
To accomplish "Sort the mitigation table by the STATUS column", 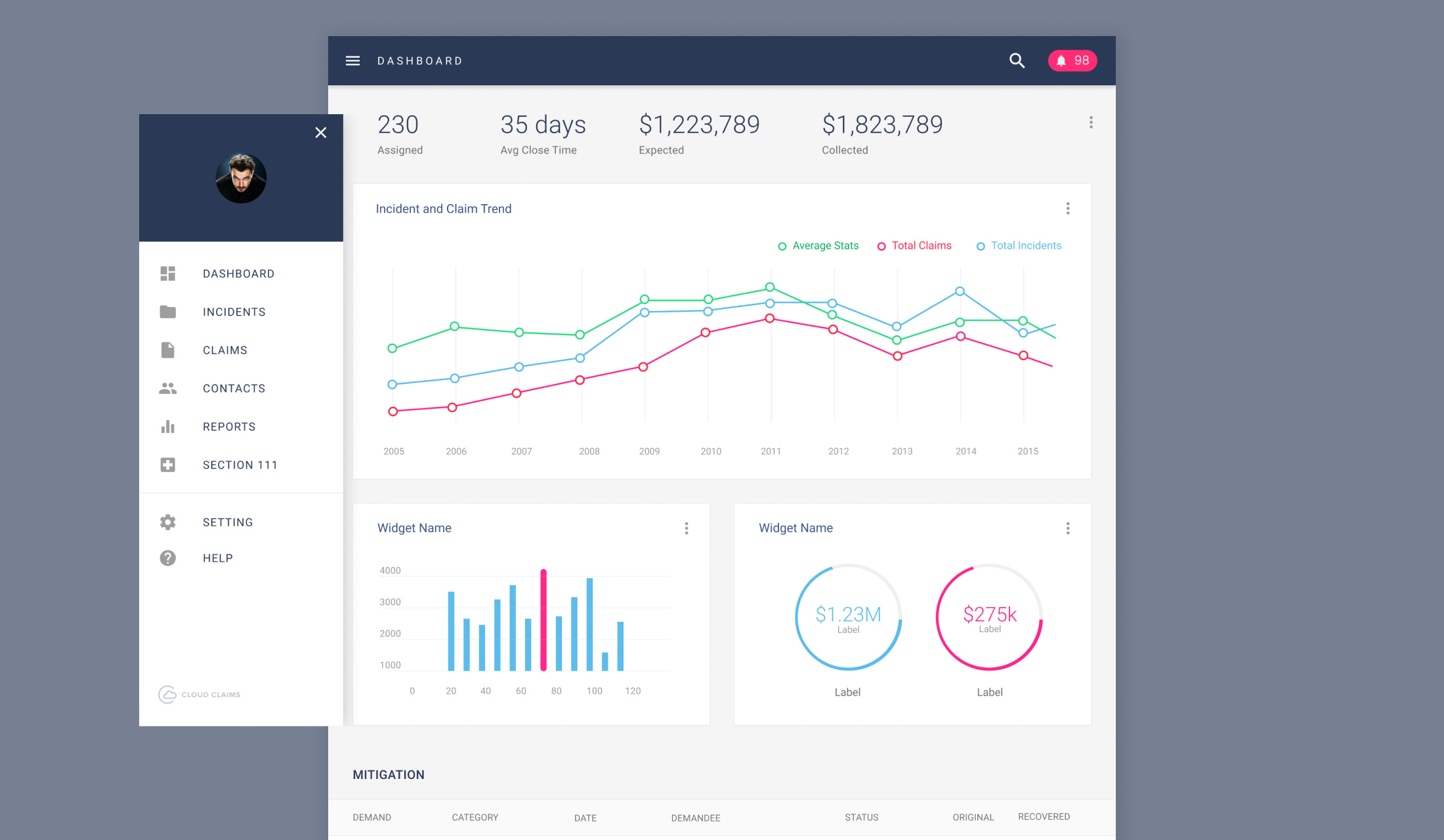I will pos(861,817).
